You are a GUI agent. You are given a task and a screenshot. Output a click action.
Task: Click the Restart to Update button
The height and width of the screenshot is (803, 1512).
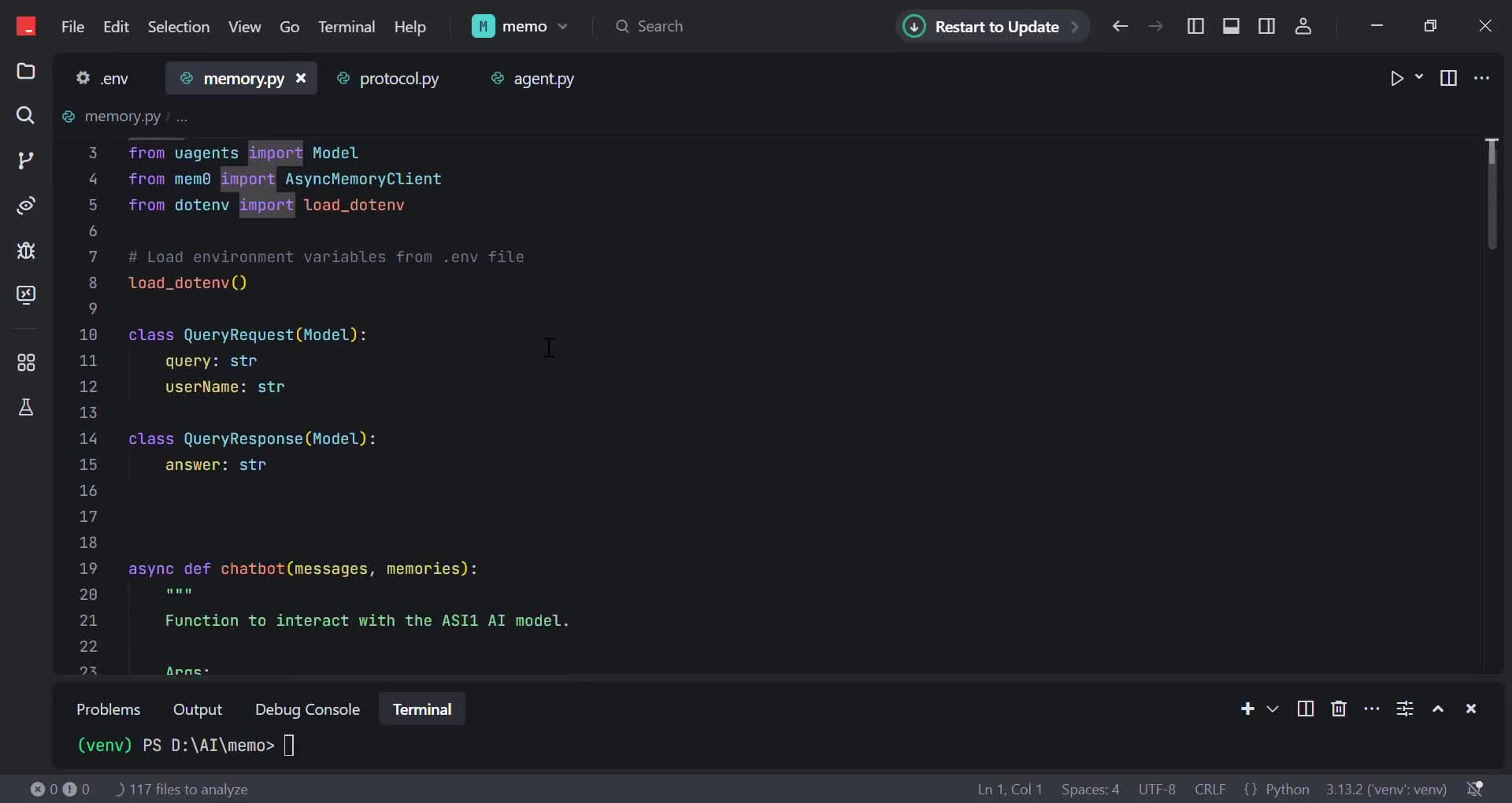tap(992, 27)
